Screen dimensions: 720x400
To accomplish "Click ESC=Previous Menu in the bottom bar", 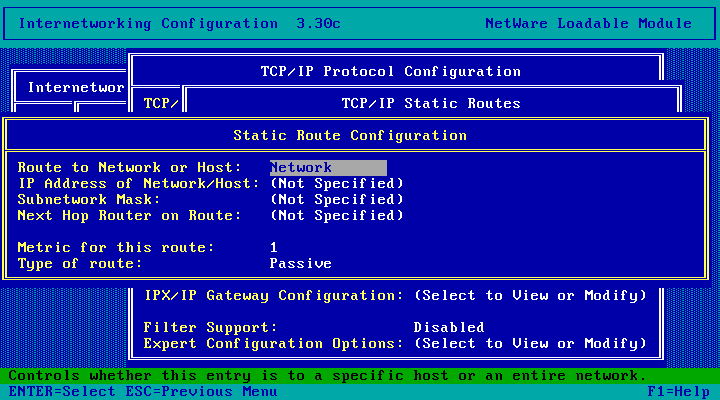I will (202, 392).
